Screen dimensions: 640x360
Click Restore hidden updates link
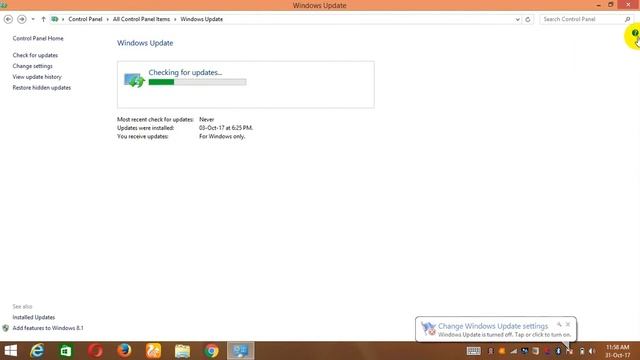pos(42,88)
